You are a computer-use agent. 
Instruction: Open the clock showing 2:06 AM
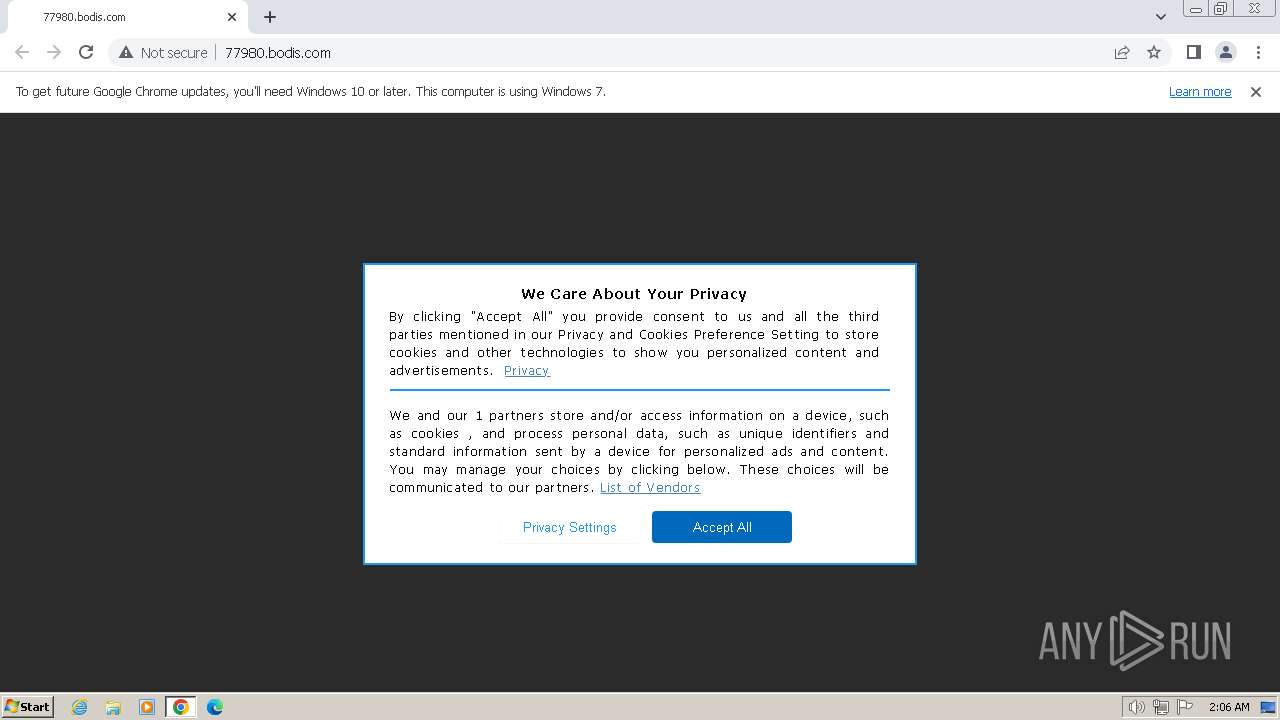pos(1229,707)
